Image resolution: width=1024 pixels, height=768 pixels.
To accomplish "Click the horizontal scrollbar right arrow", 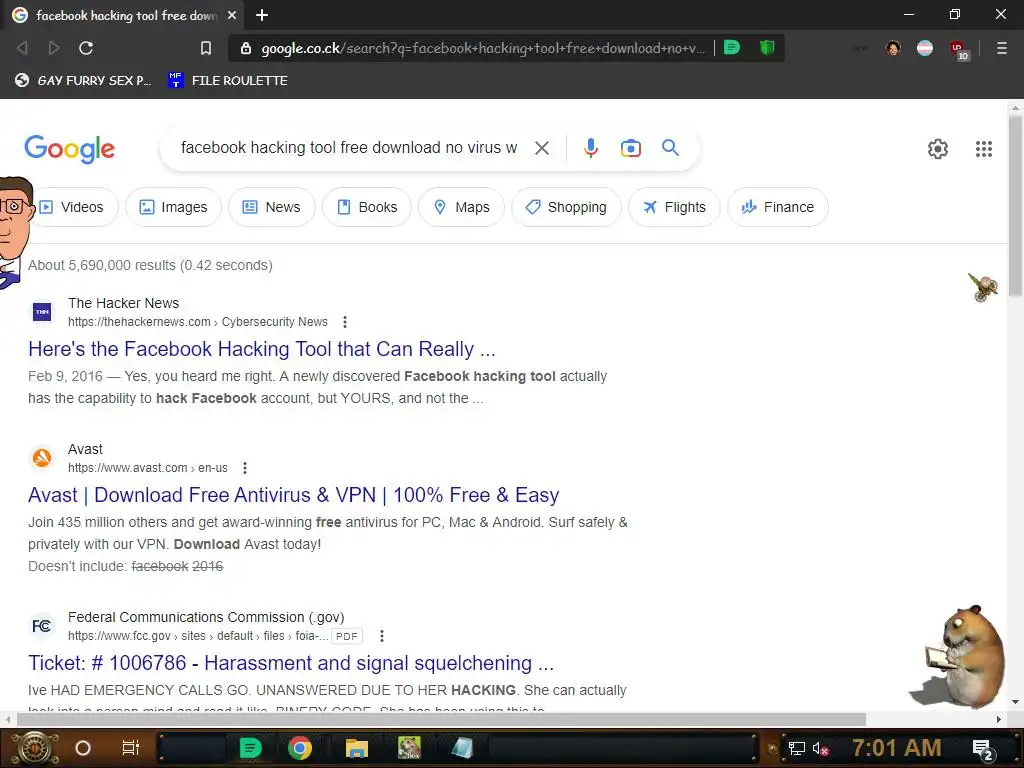I will 999,720.
